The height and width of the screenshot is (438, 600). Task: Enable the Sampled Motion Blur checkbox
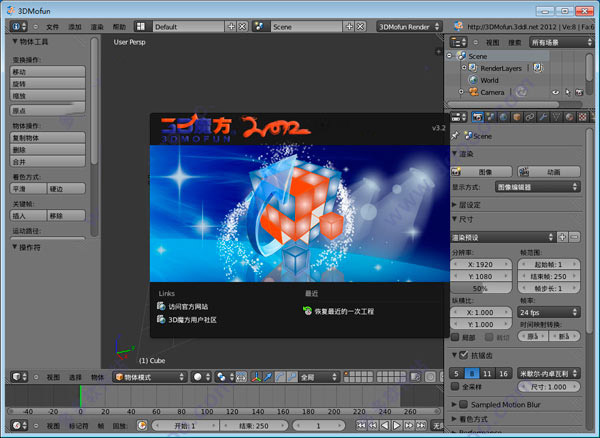pyautogui.click(x=463, y=404)
